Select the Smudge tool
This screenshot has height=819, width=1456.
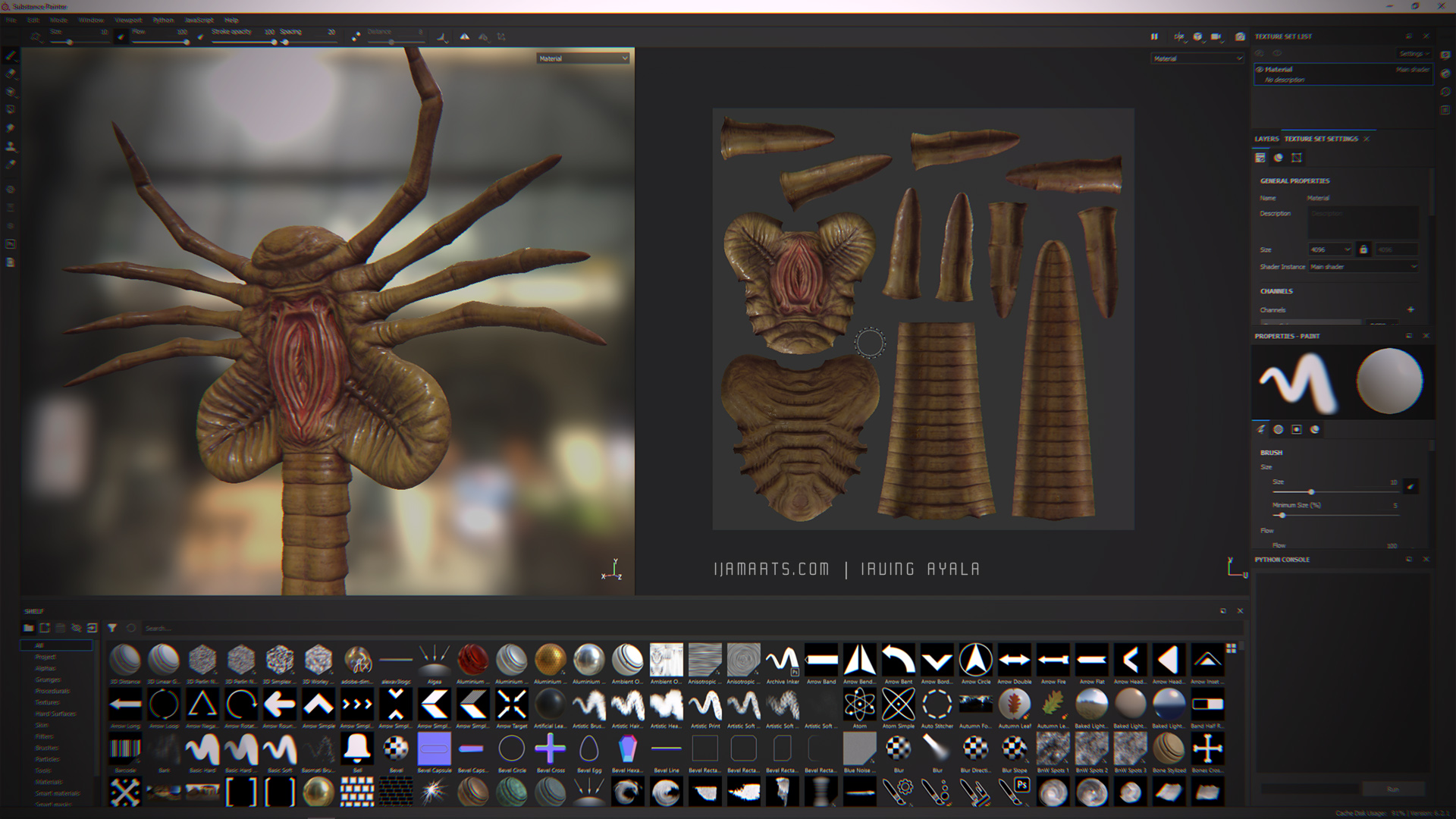11,128
